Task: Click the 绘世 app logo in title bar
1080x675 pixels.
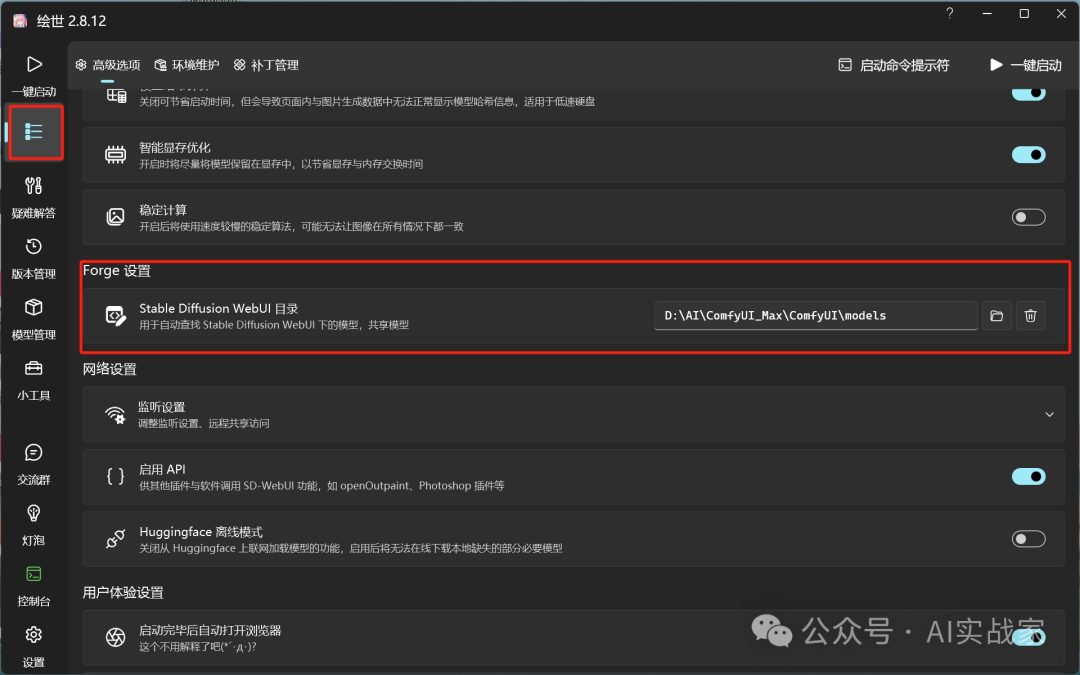Action: click(20, 21)
